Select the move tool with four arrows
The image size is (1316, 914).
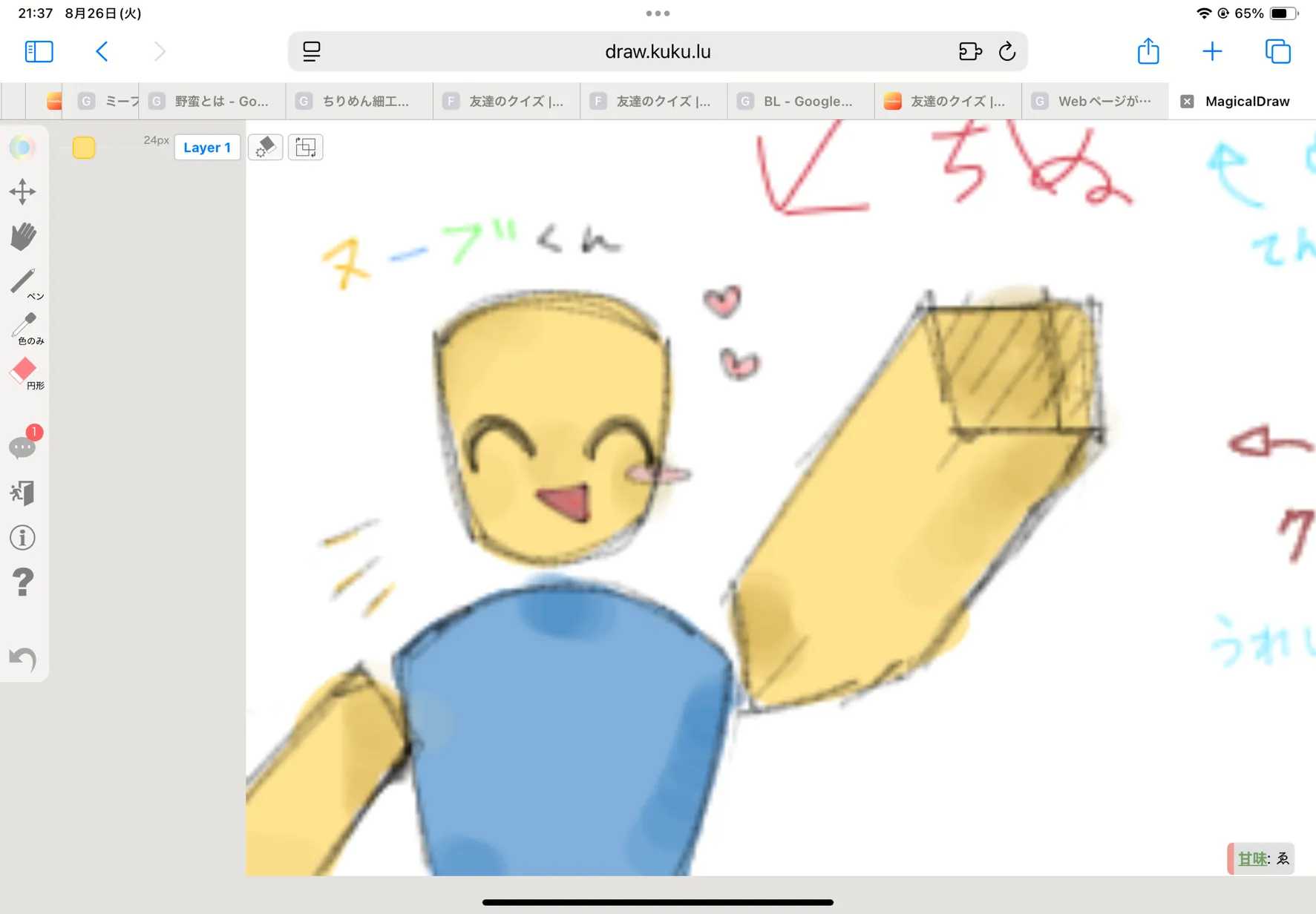pyautogui.click(x=22, y=191)
